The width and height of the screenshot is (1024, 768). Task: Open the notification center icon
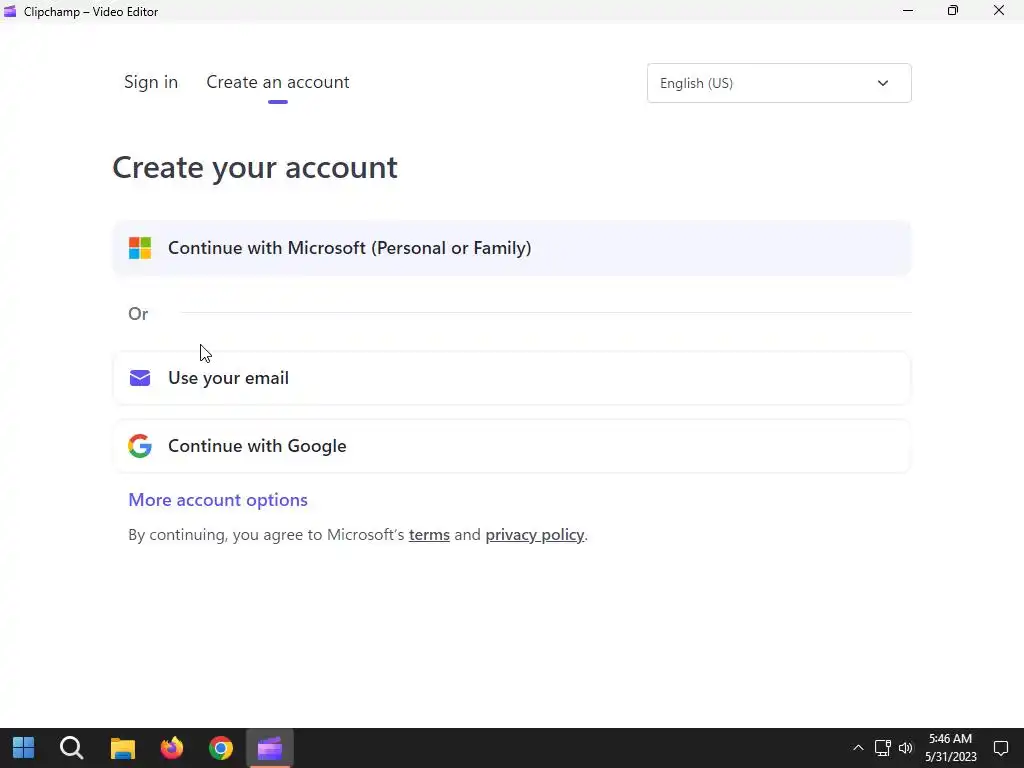point(1001,748)
